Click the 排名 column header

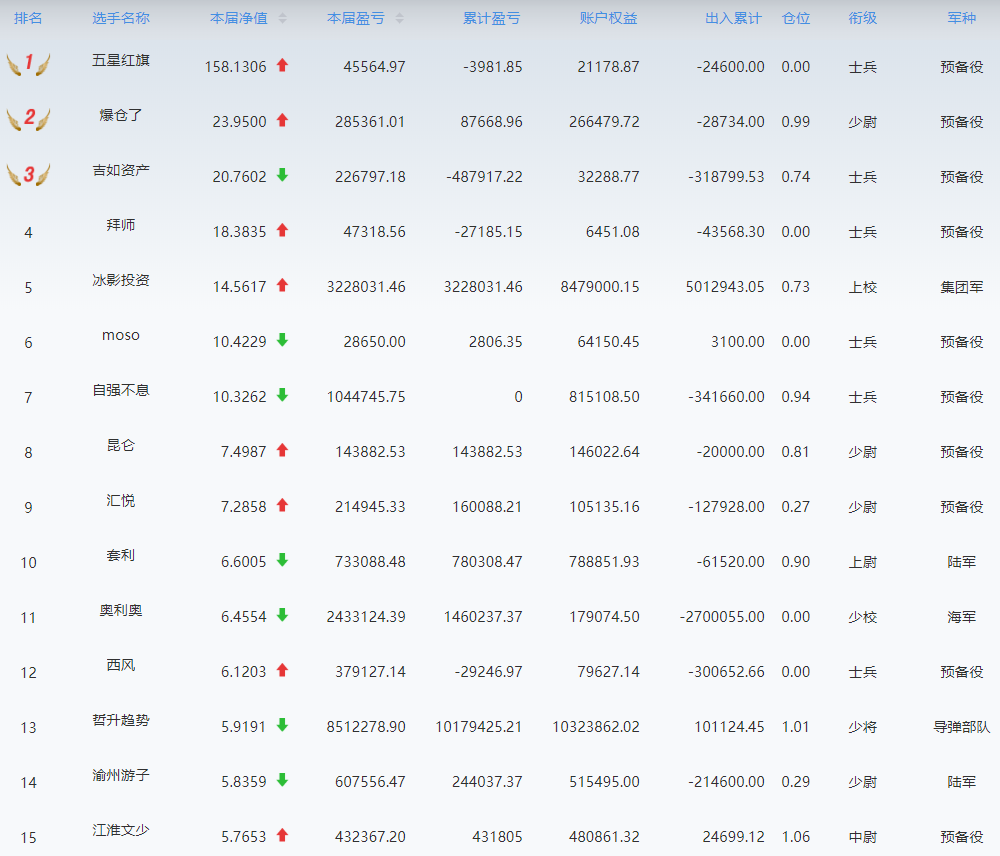pos(28,18)
